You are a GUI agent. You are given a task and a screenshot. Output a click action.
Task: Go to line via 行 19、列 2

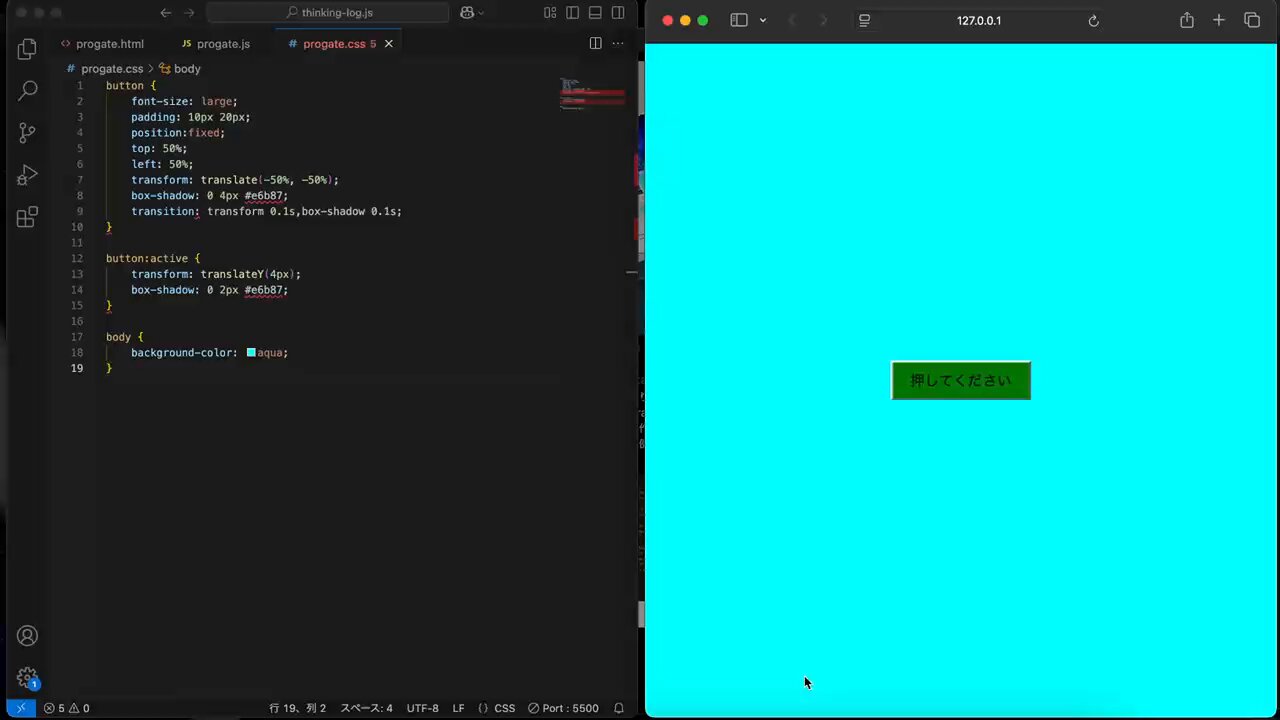click(297, 708)
